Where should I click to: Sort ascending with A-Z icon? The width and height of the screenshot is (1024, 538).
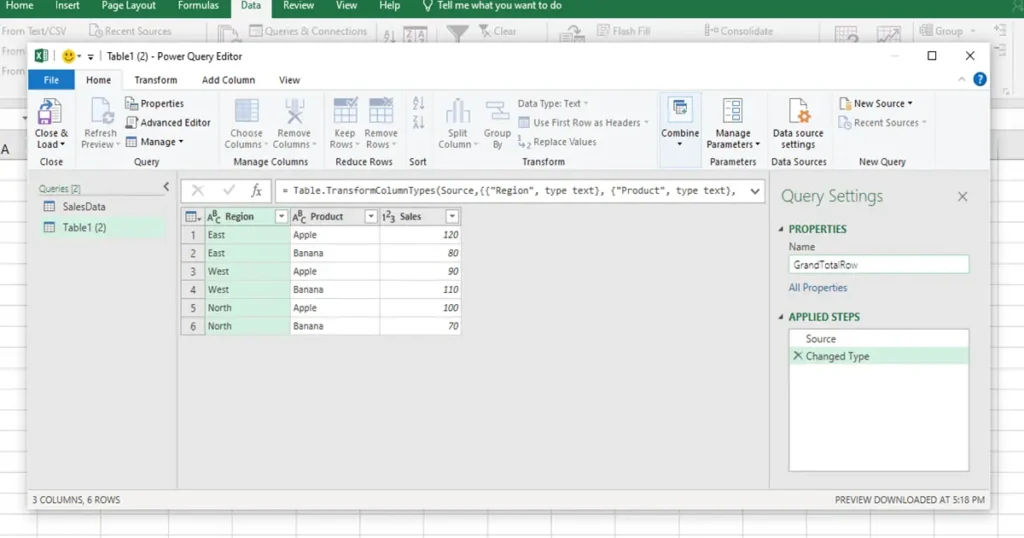coord(419,103)
